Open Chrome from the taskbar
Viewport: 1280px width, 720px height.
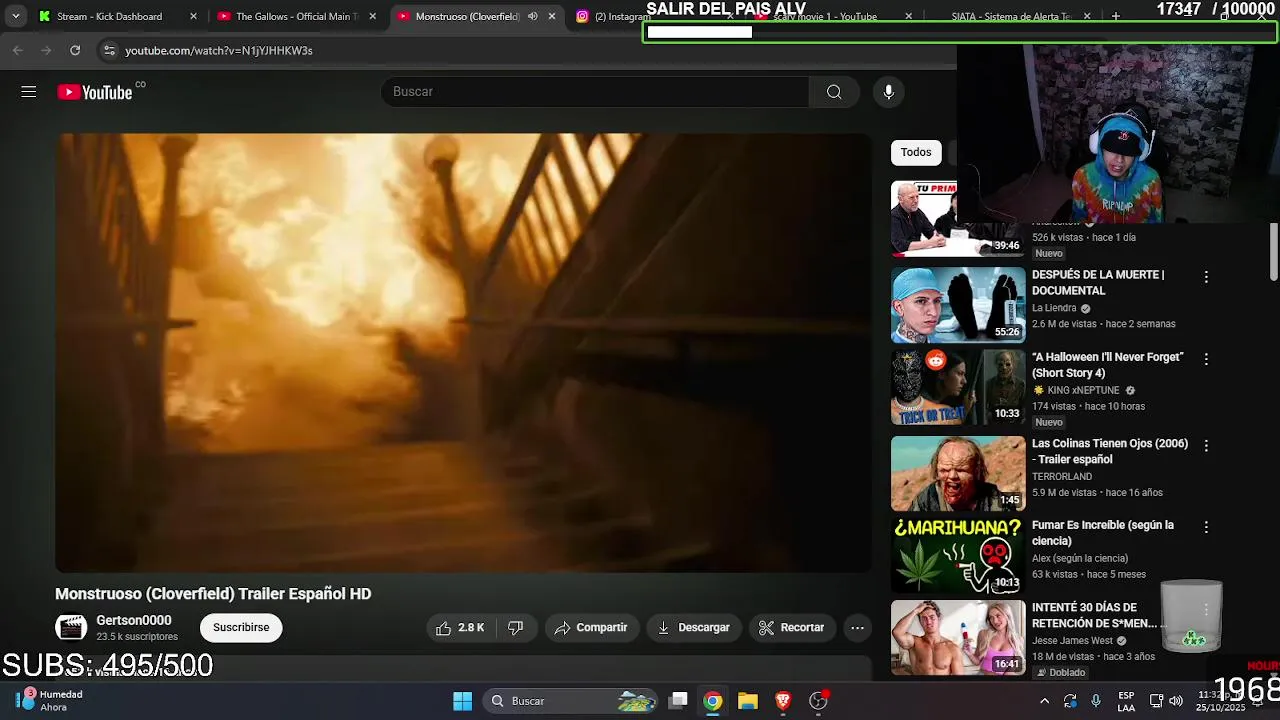click(x=713, y=701)
